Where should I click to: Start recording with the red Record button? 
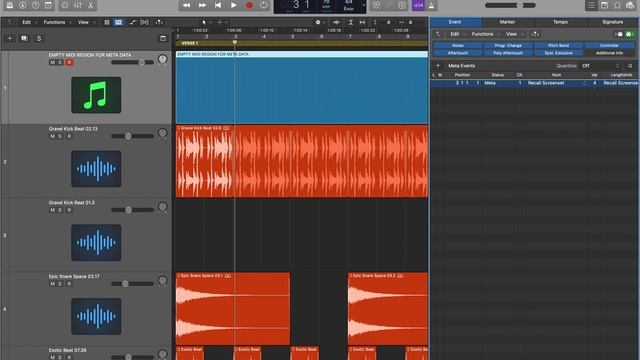point(249,5)
